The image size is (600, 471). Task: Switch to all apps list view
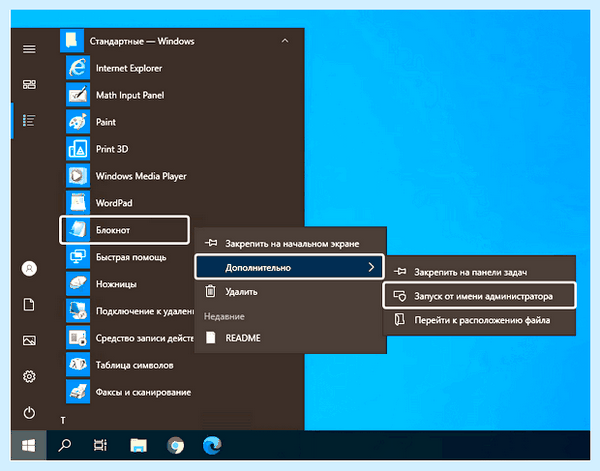point(29,121)
